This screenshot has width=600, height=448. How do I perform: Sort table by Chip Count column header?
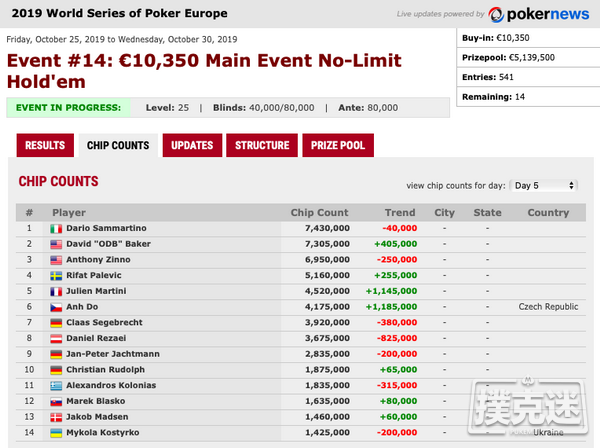[319, 212]
